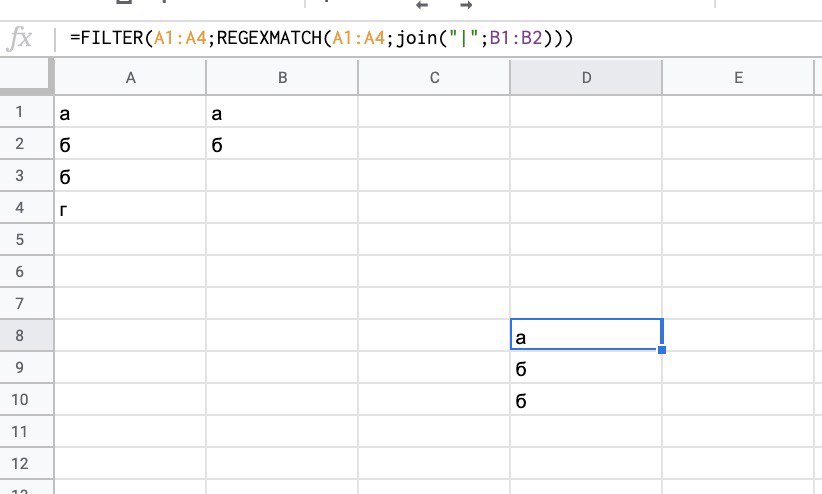The width and height of the screenshot is (822, 494).
Task: Select column A header
Action: point(130,78)
